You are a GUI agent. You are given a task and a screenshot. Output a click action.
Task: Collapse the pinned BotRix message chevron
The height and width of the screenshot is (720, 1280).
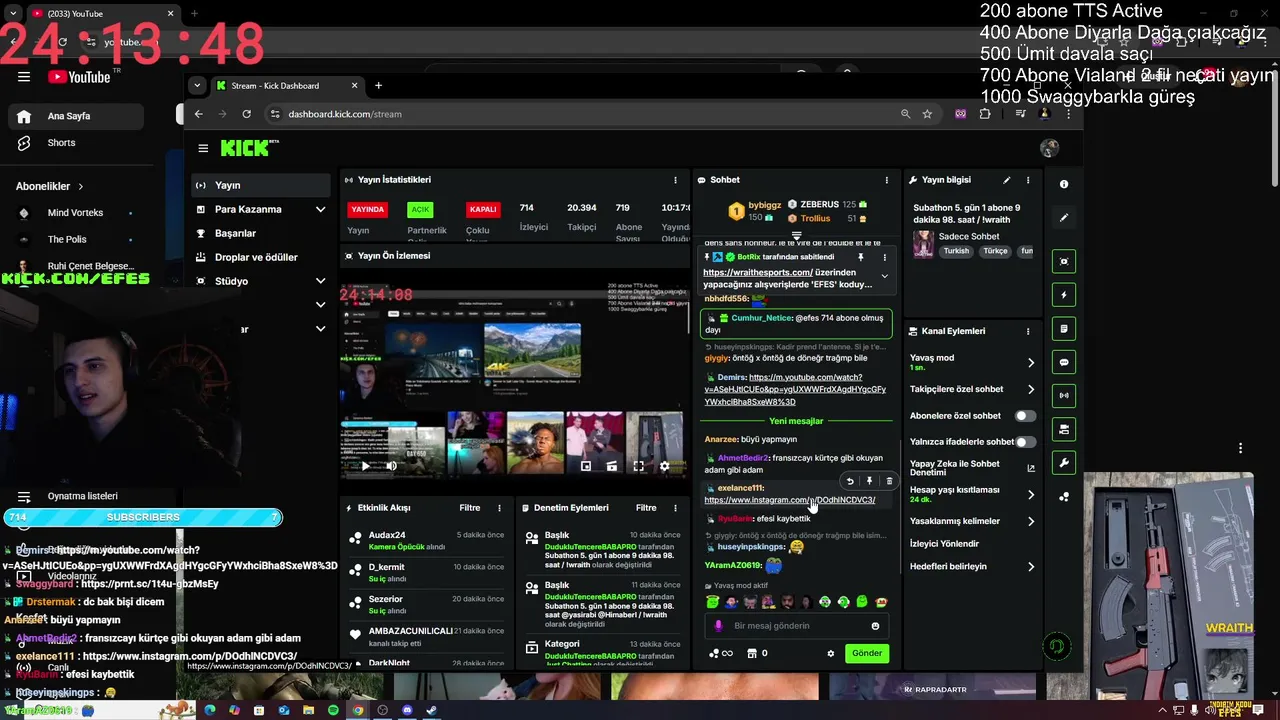pyautogui.click(x=884, y=276)
